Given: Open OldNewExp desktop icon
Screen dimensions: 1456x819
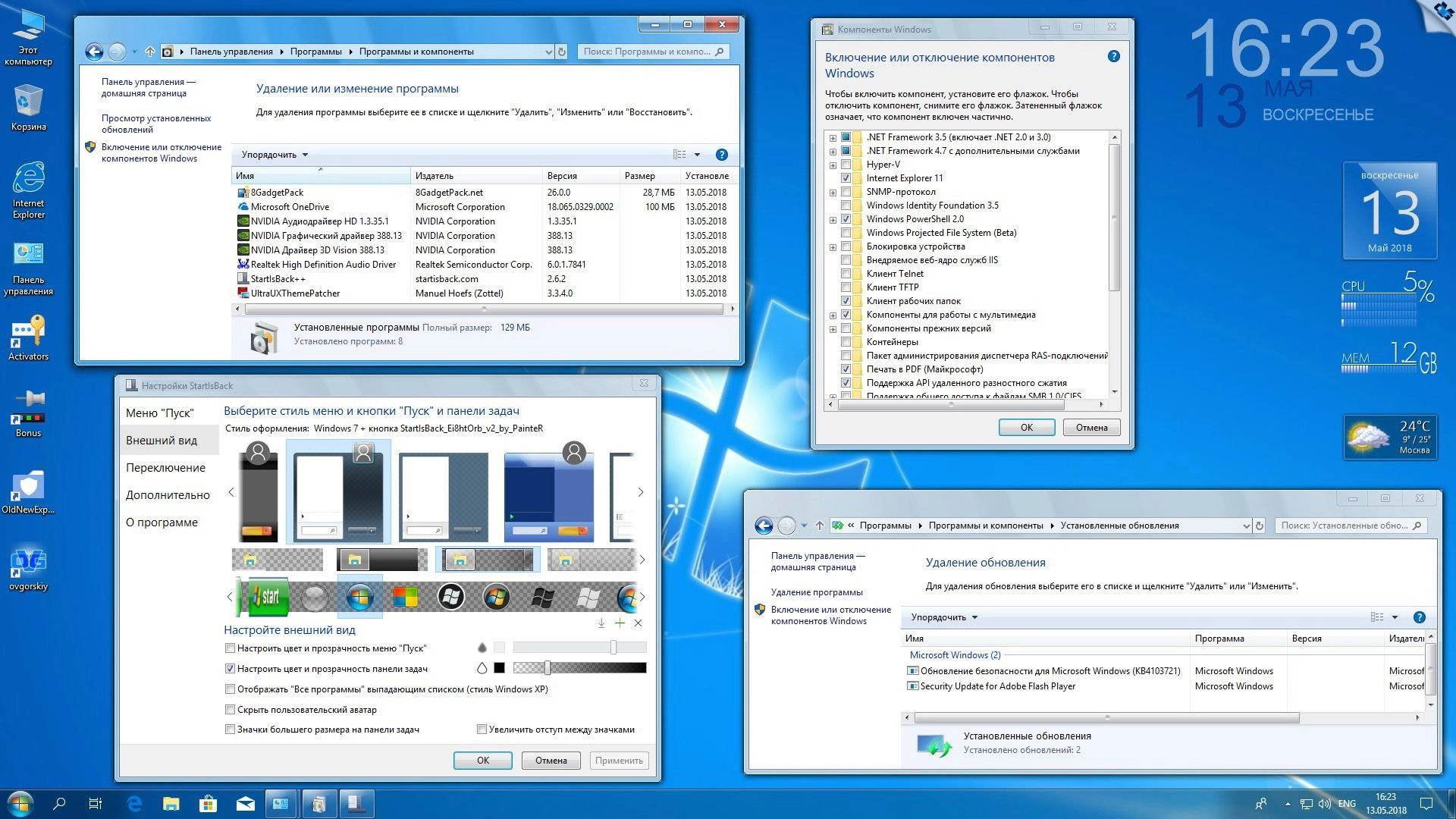Looking at the screenshot, I should pos(28,491).
